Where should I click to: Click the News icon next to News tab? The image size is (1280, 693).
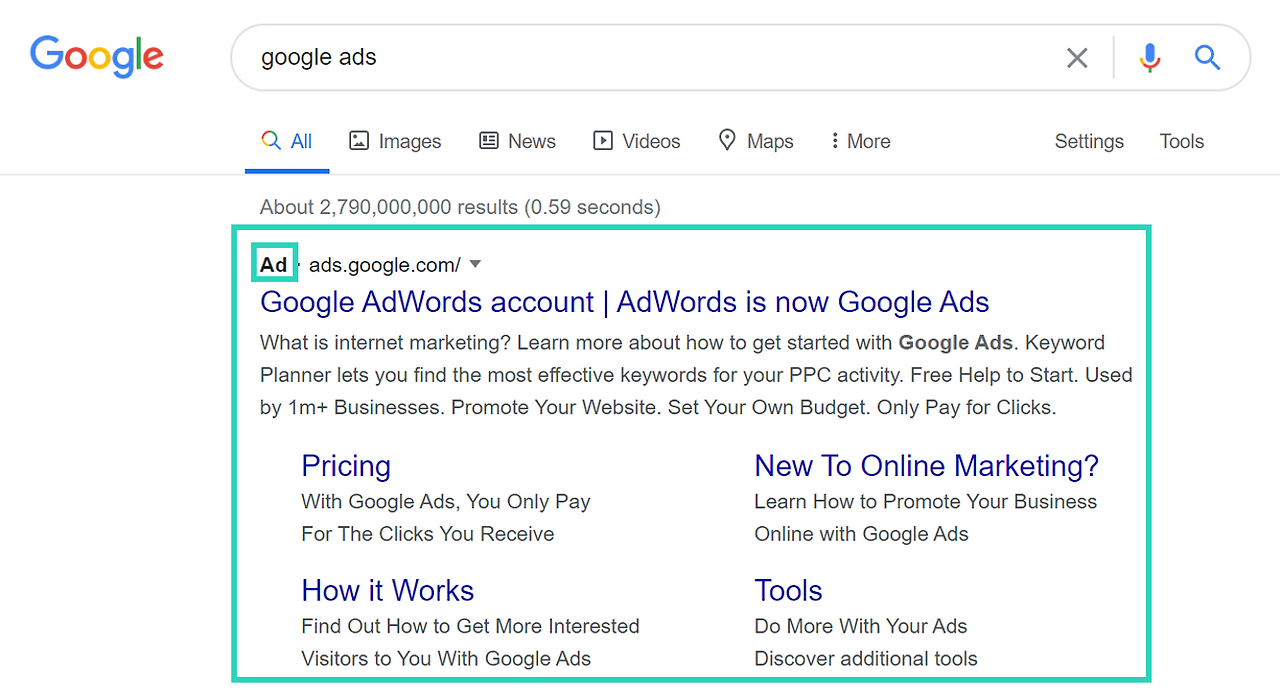pyautogui.click(x=488, y=140)
